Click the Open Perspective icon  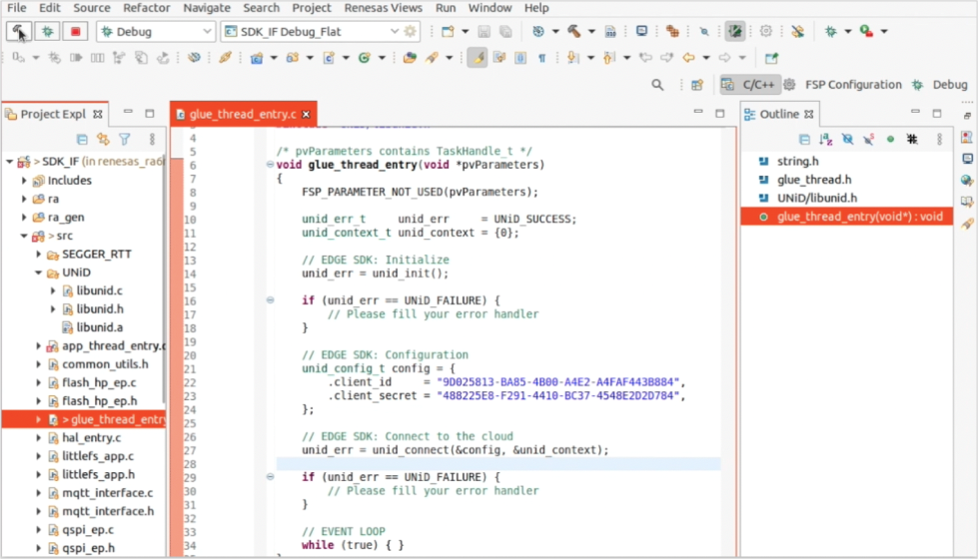697,85
